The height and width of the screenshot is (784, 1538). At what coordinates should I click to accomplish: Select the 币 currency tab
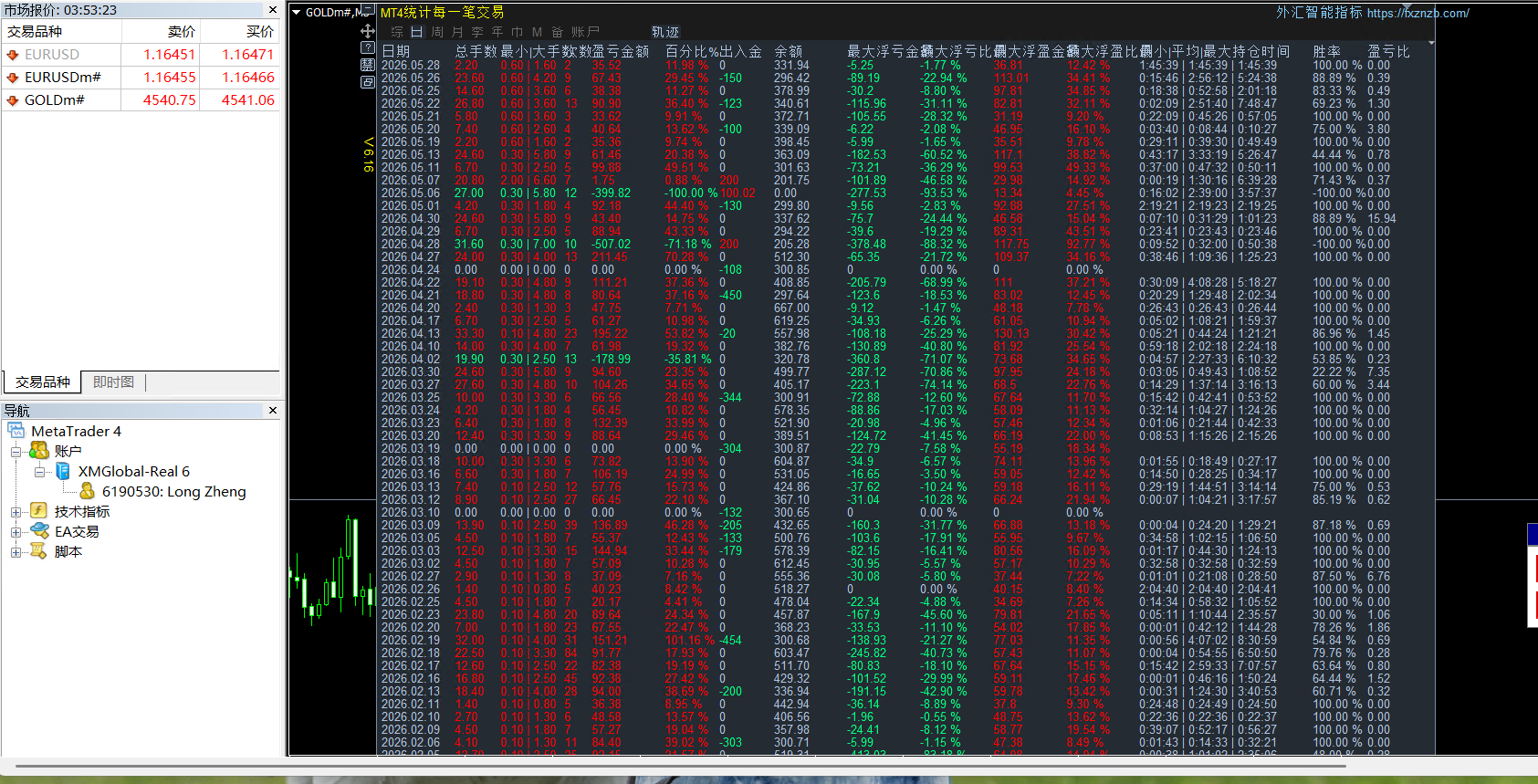coord(518,32)
